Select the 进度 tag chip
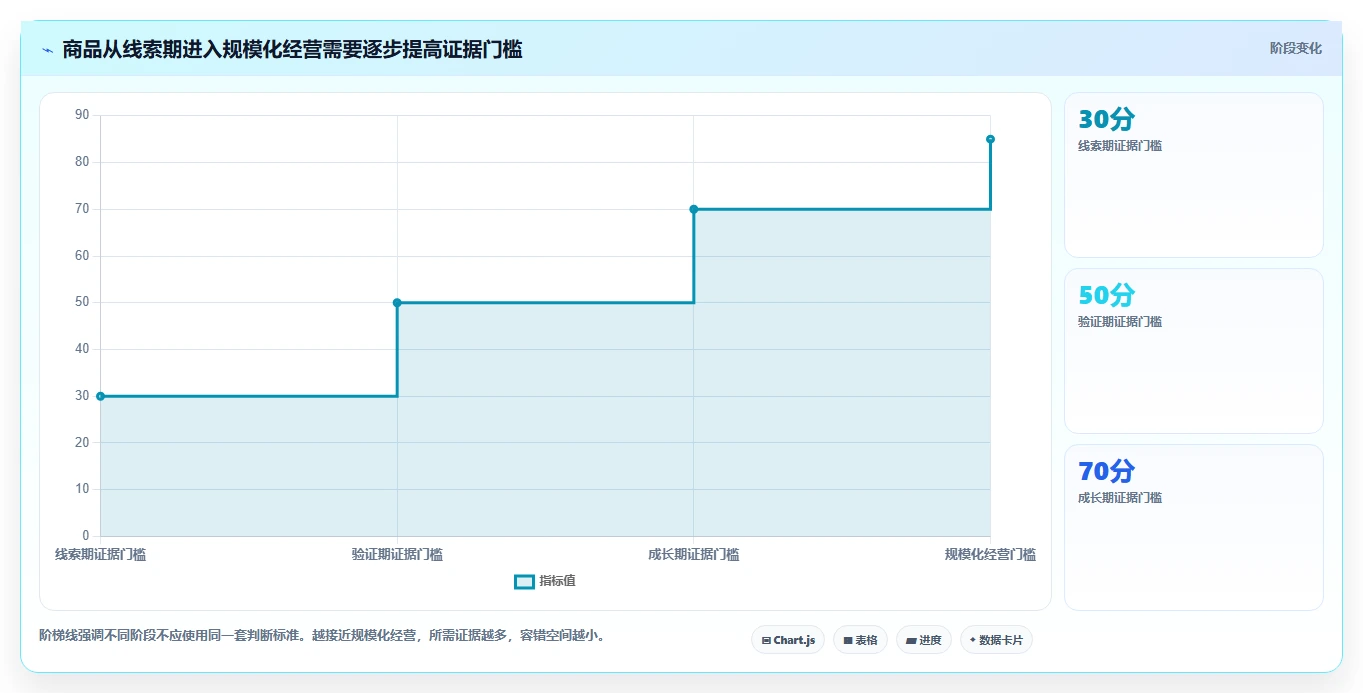The height and width of the screenshot is (693, 1363). pyautogui.click(x=924, y=640)
